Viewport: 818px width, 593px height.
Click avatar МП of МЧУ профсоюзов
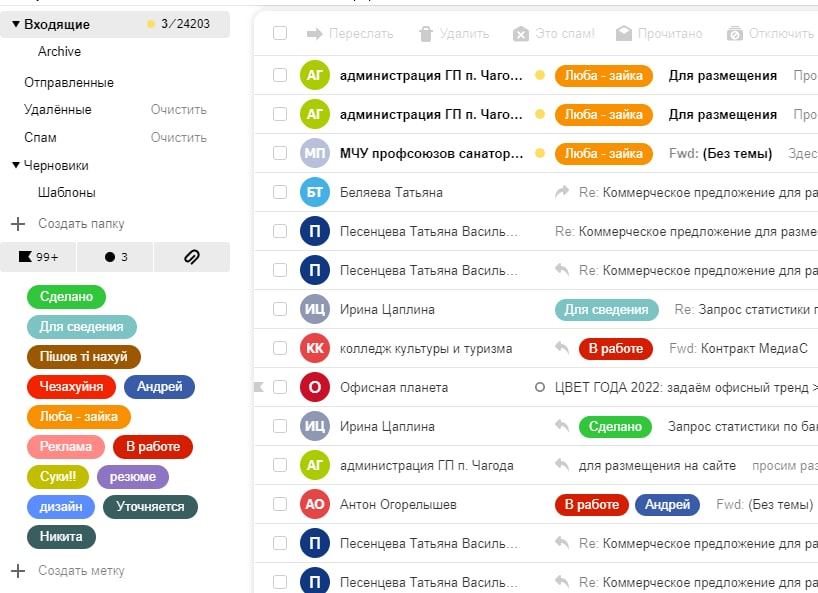coord(315,153)
